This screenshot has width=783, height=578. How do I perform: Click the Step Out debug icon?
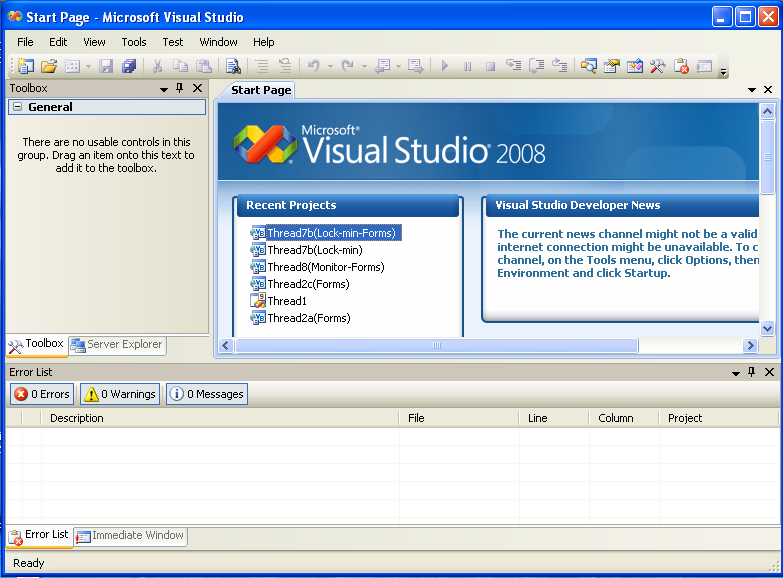pyautogui.click(x=560, y=65)
